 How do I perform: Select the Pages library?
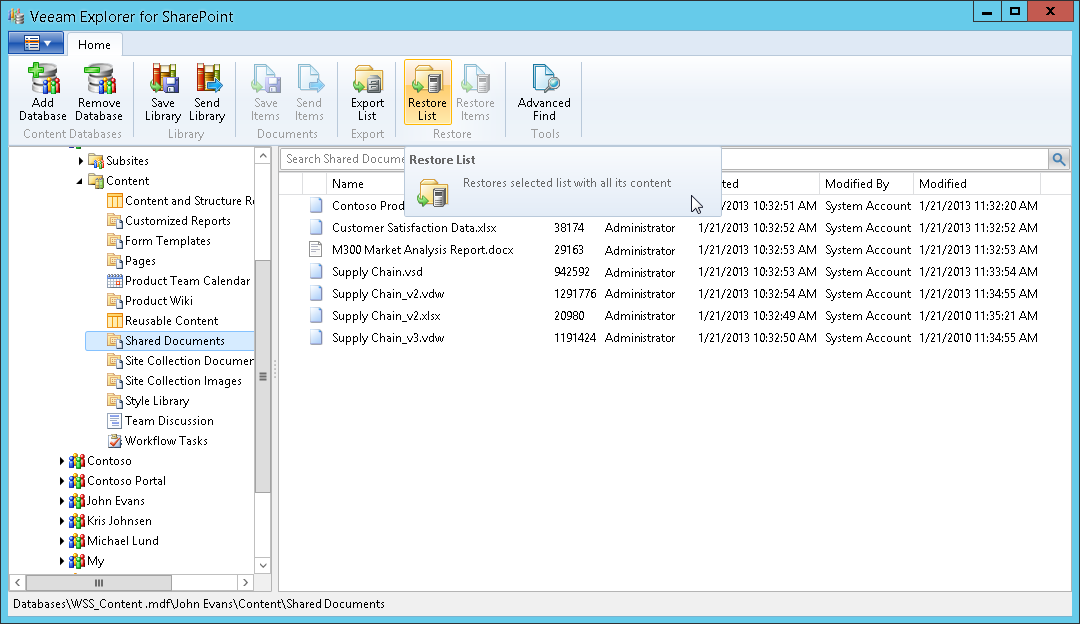pyautogui.click(x=132, y=261)
